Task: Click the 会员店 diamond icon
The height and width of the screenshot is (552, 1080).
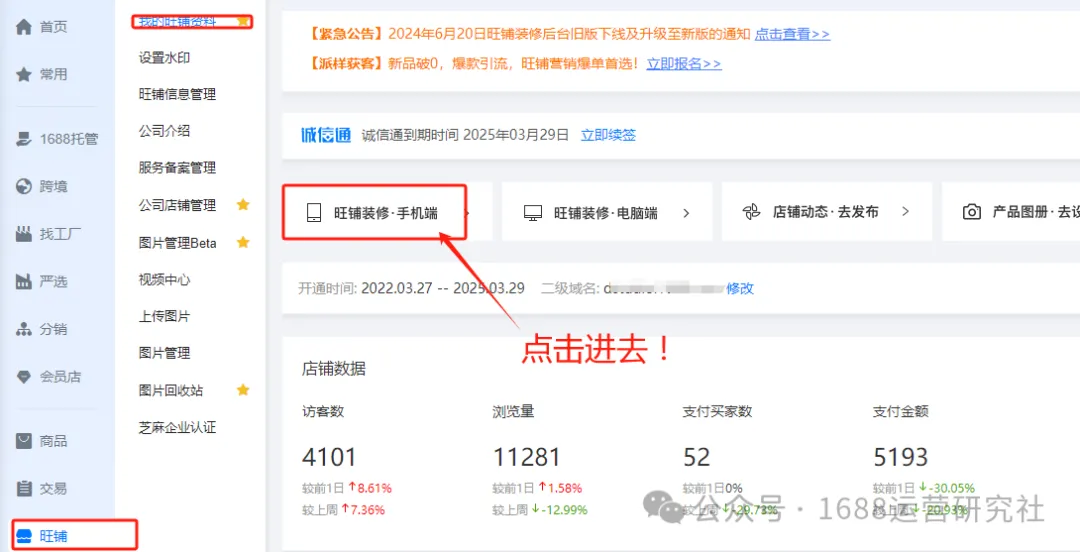Action: pyautogui.click(x=24, y=377)
